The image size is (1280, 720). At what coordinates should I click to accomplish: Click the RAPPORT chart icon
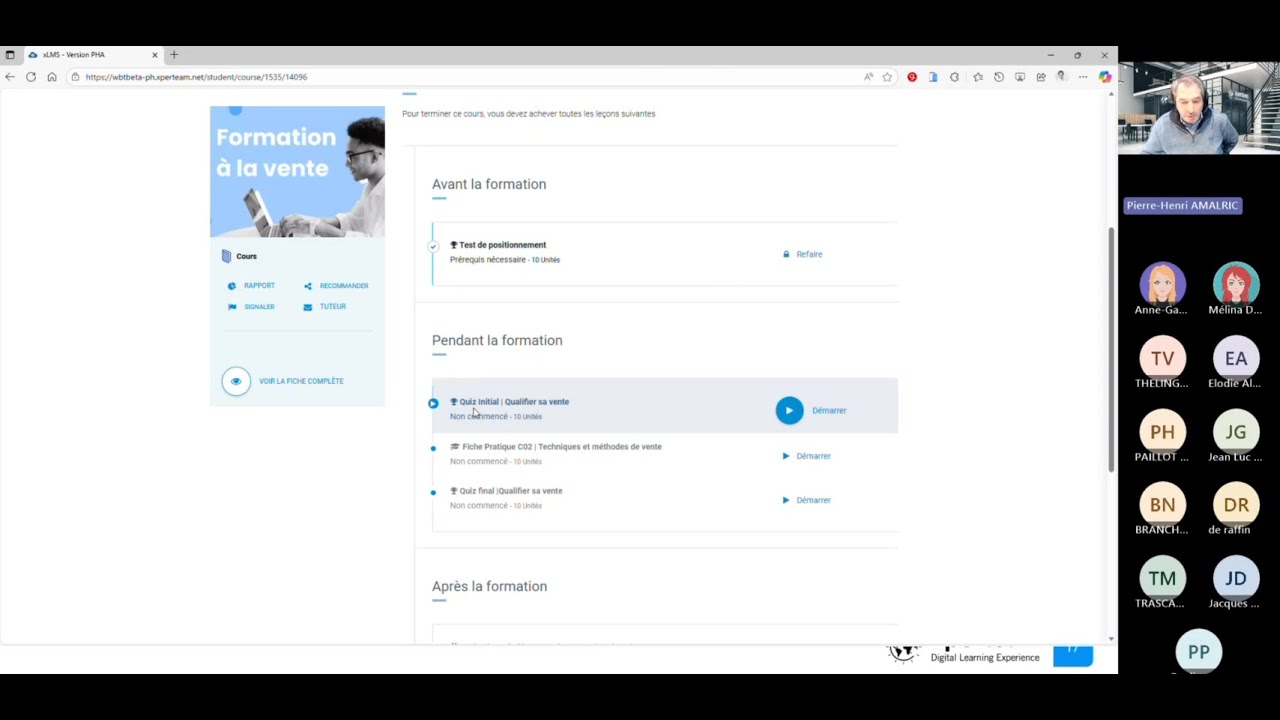tap(232, 286)
